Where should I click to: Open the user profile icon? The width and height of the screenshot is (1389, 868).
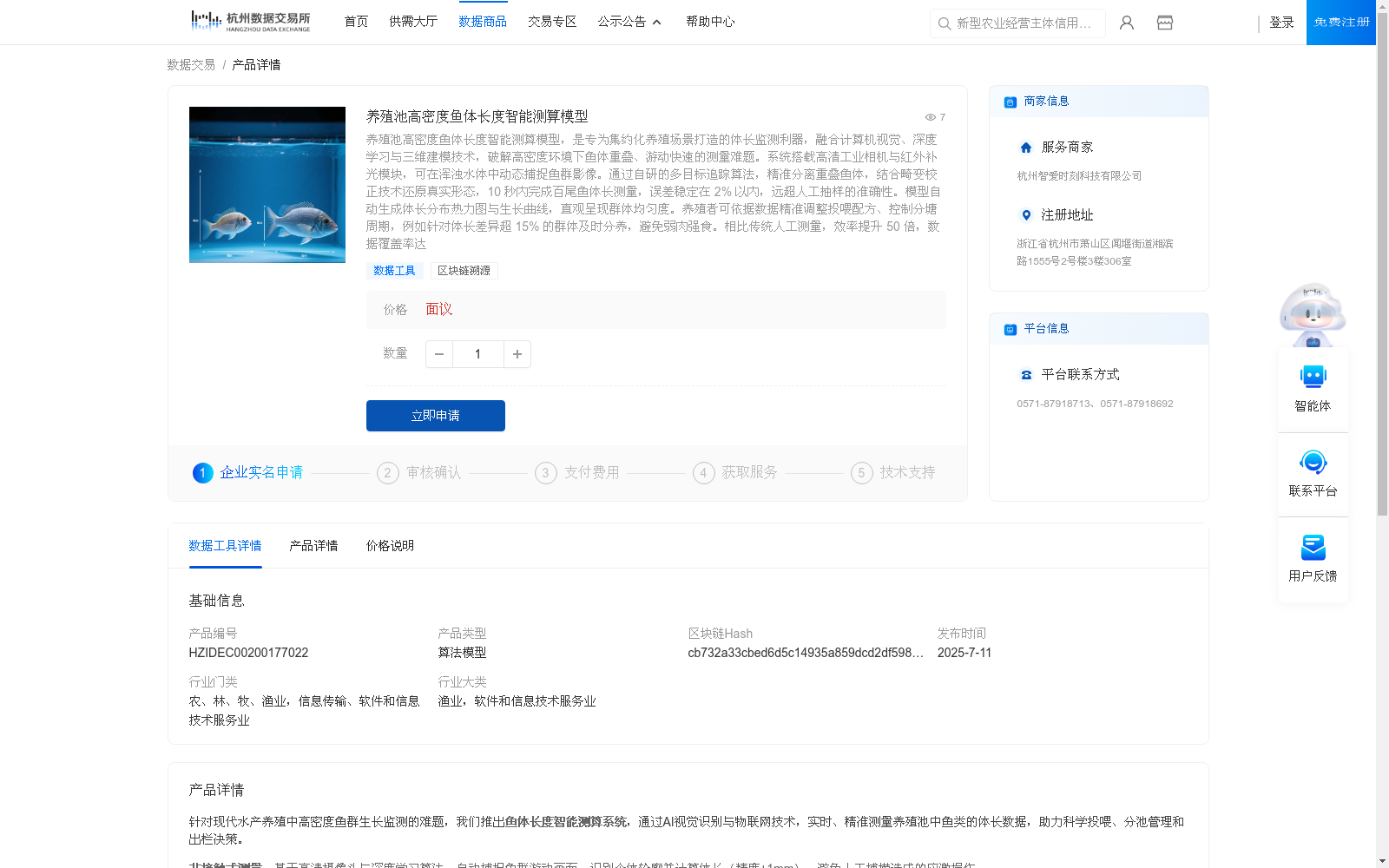pos(1127,23)
